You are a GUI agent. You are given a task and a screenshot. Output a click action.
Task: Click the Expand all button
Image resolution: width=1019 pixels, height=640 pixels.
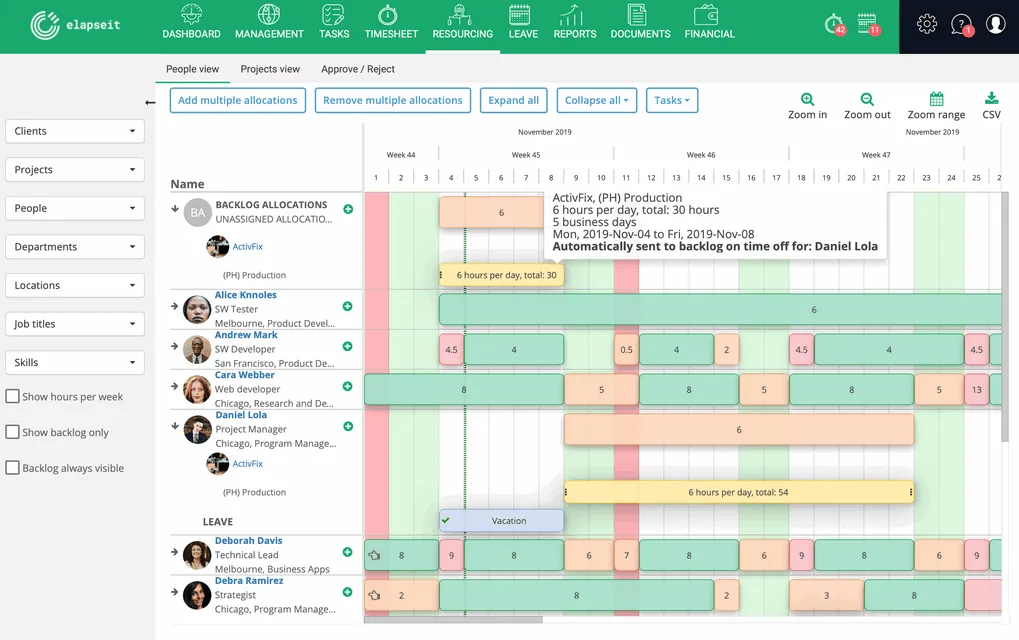pos(513,100)
